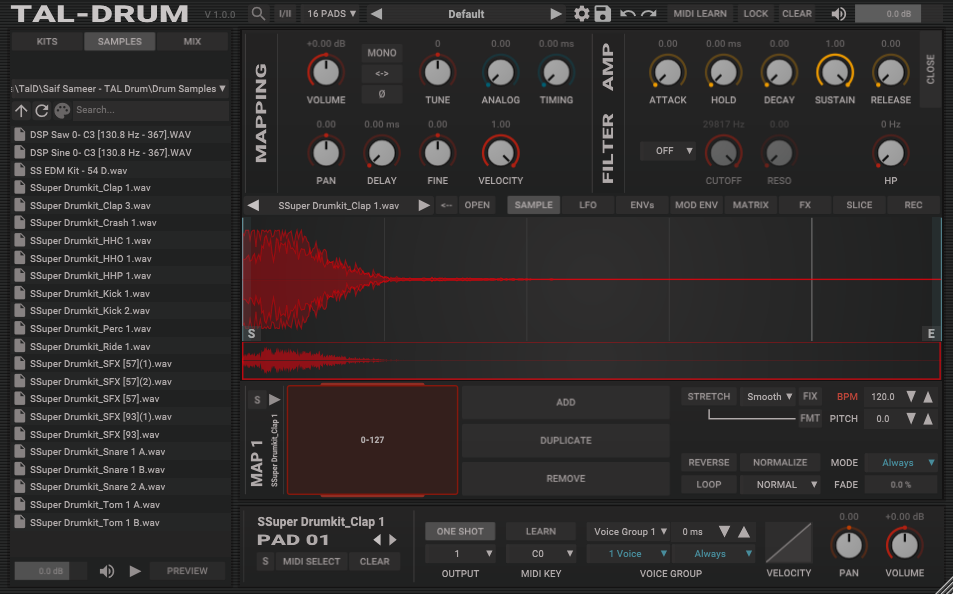Load the next sample right of the Clap 1 filename
This screenshot has height=594, width=953.
[424, 205]
